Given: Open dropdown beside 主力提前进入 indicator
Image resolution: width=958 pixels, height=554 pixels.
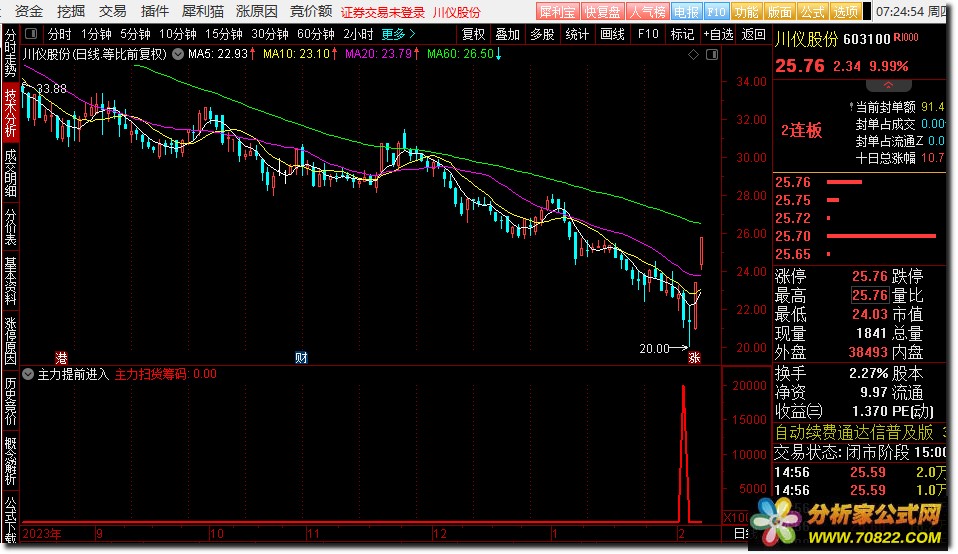Looking at the screenshot, I should (x=28, y=374).
